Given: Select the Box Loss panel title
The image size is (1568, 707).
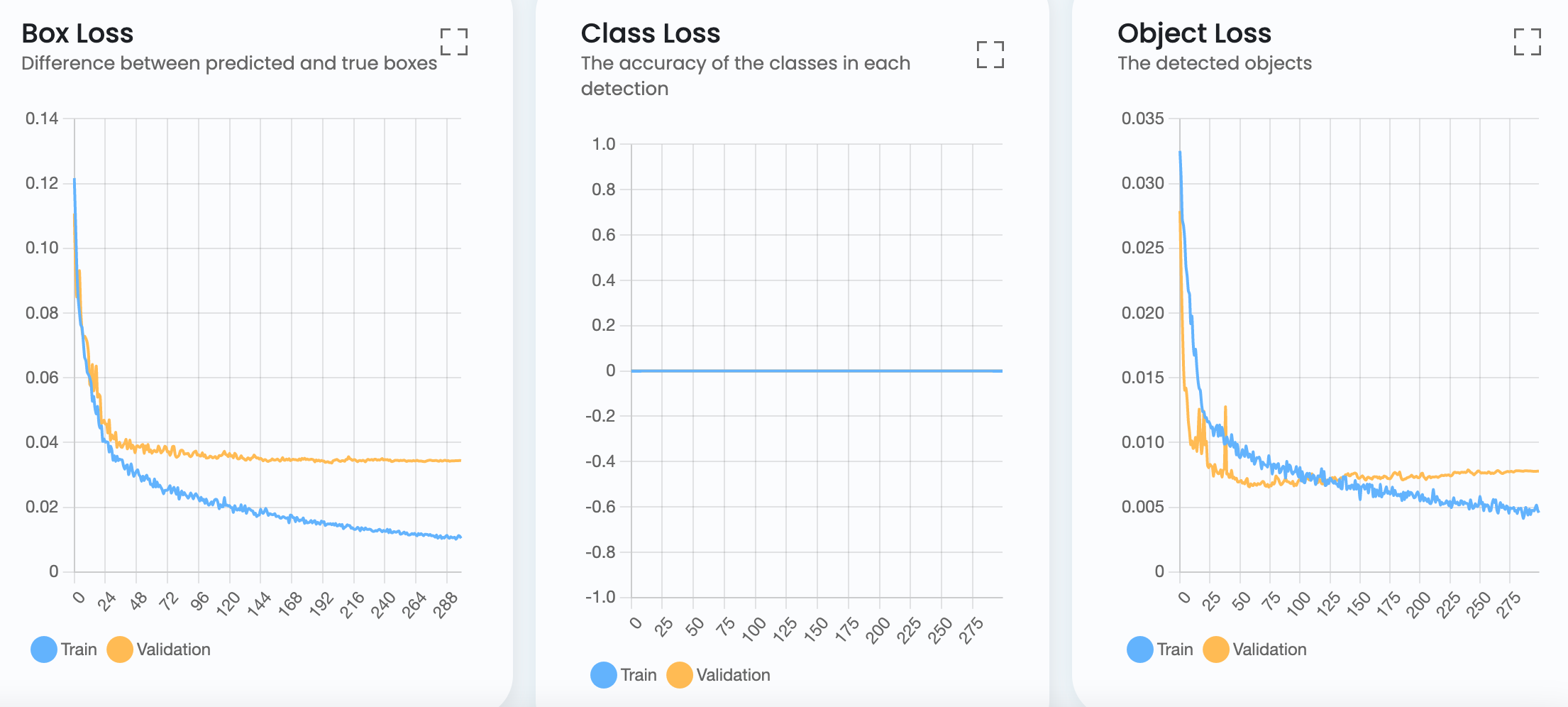Looking at the screenshot, I should point(77,33).
